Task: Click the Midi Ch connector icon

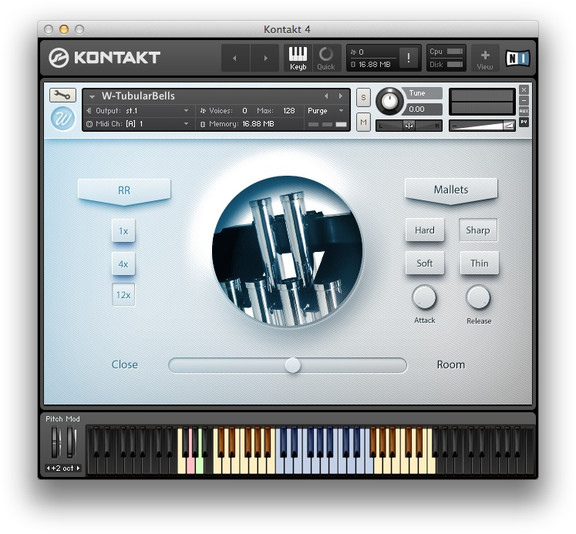Action: pyautogui.click(x=89, y=124)
